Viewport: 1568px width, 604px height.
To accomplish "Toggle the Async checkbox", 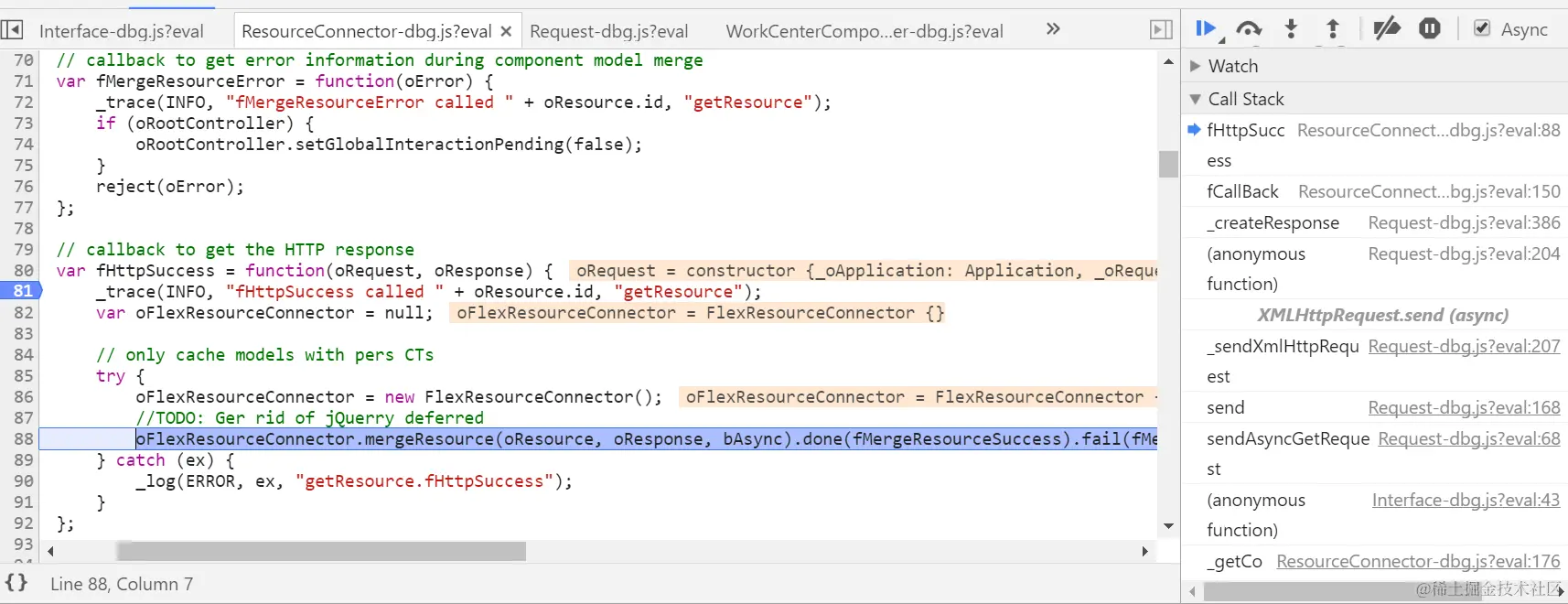I will [x=1482, y=28].
